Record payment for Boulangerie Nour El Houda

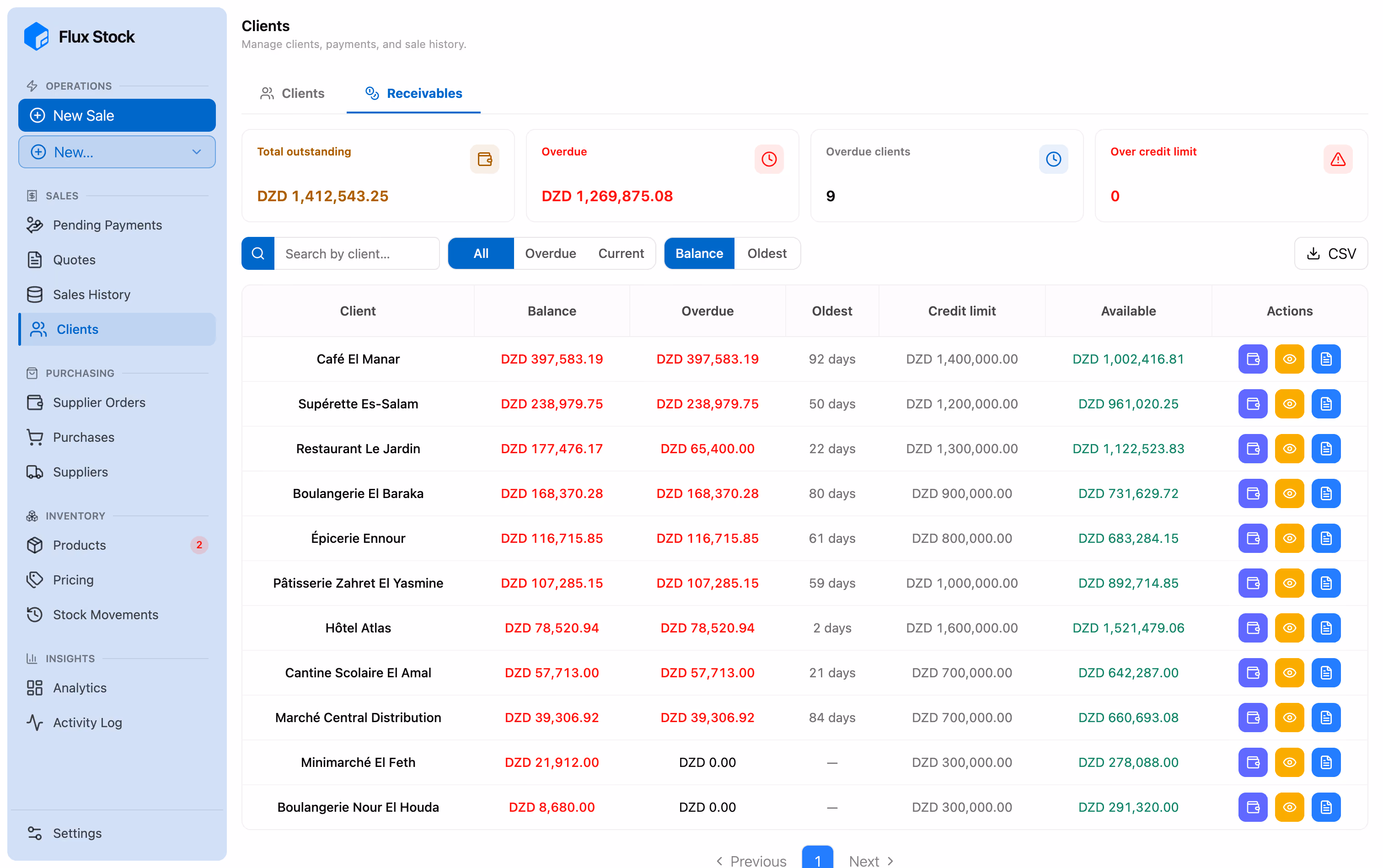(x=1252, y=807)
